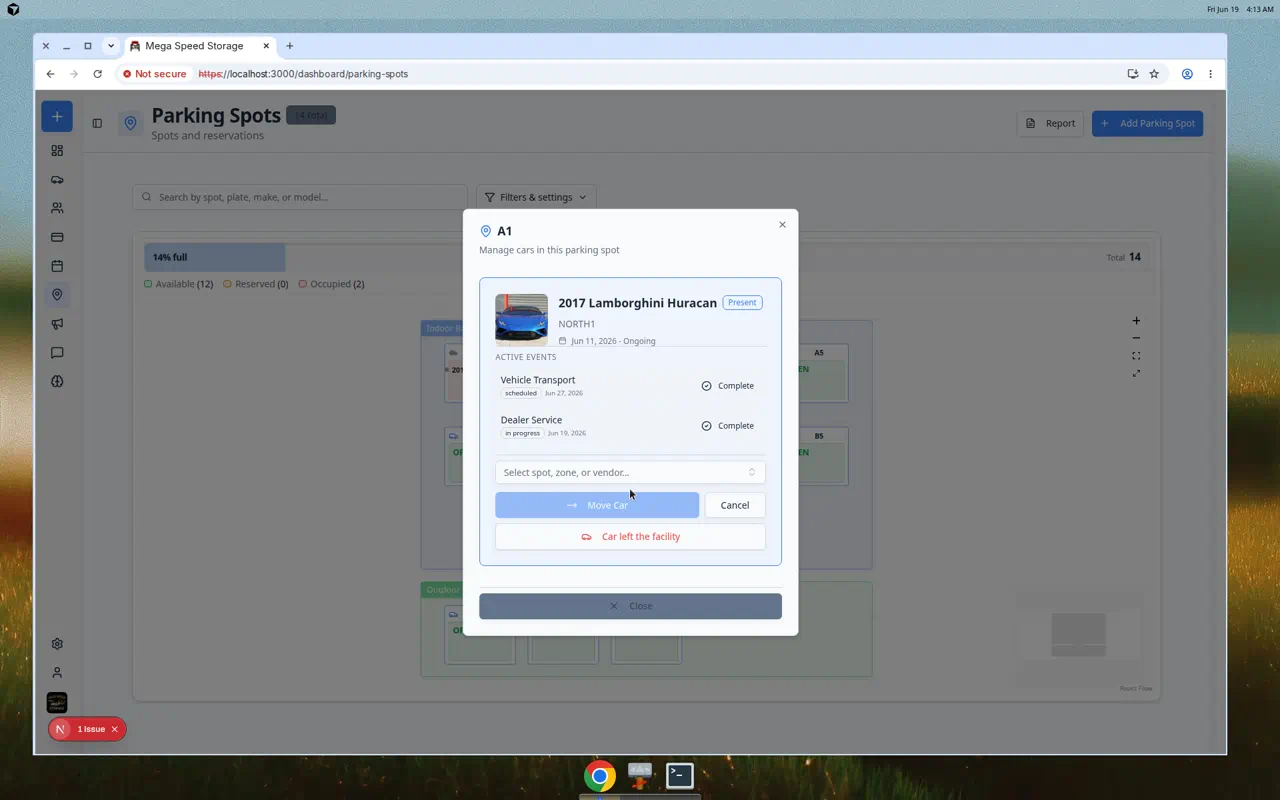Cancel the car move
Image resolution: width=1280 pixels, height=800 pixels.
735,505
